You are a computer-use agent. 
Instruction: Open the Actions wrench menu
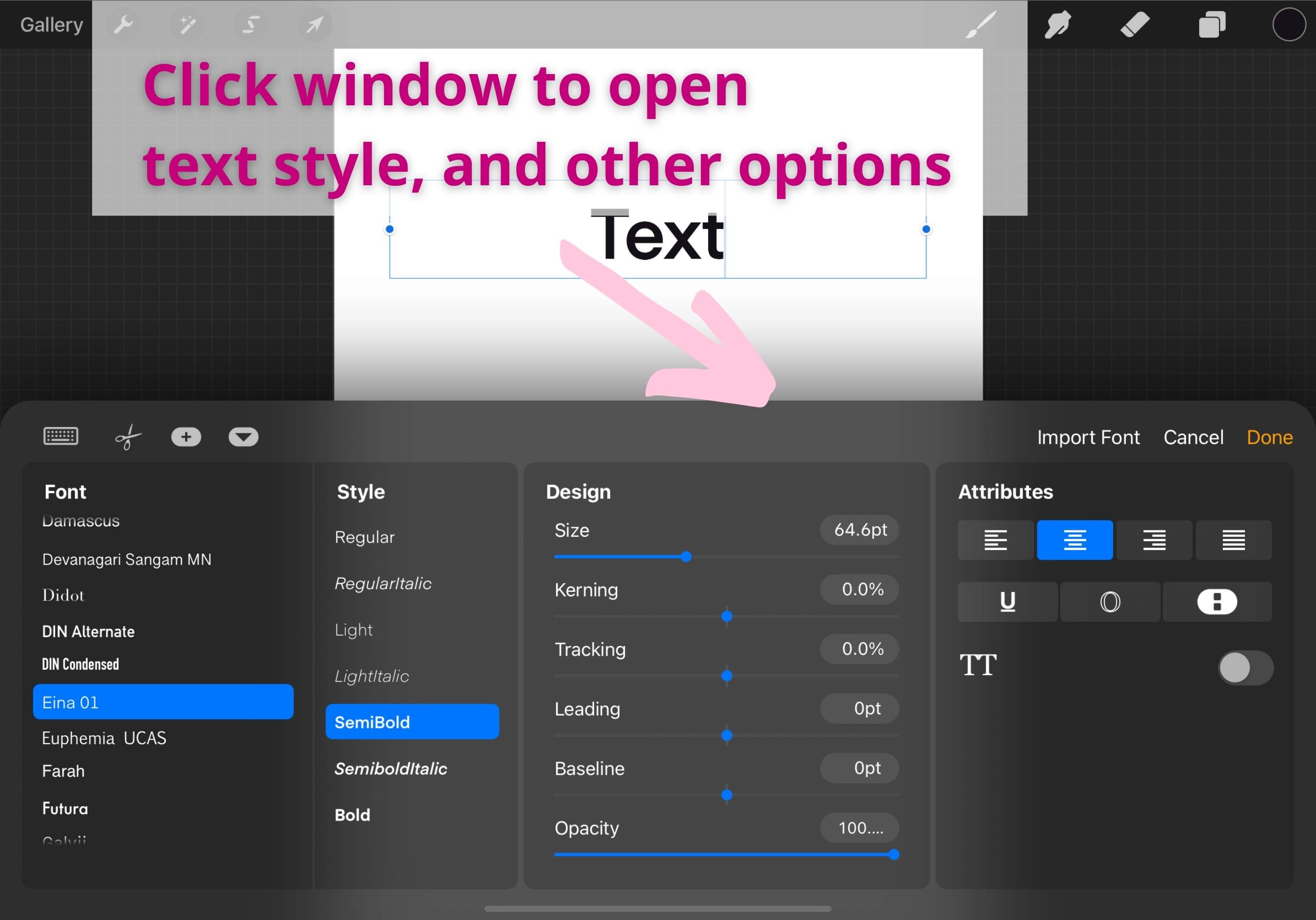[124, 25]
